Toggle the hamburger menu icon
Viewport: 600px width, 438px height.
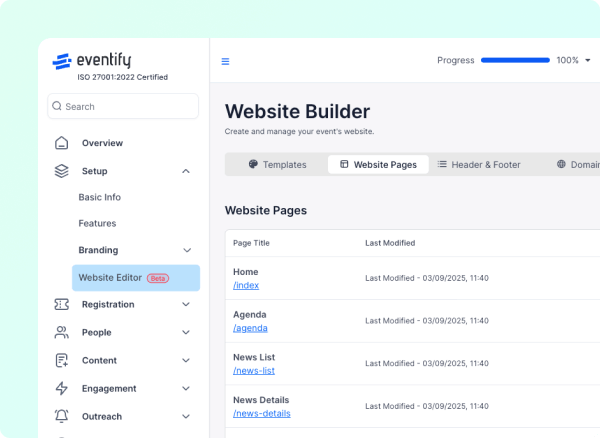225,61
